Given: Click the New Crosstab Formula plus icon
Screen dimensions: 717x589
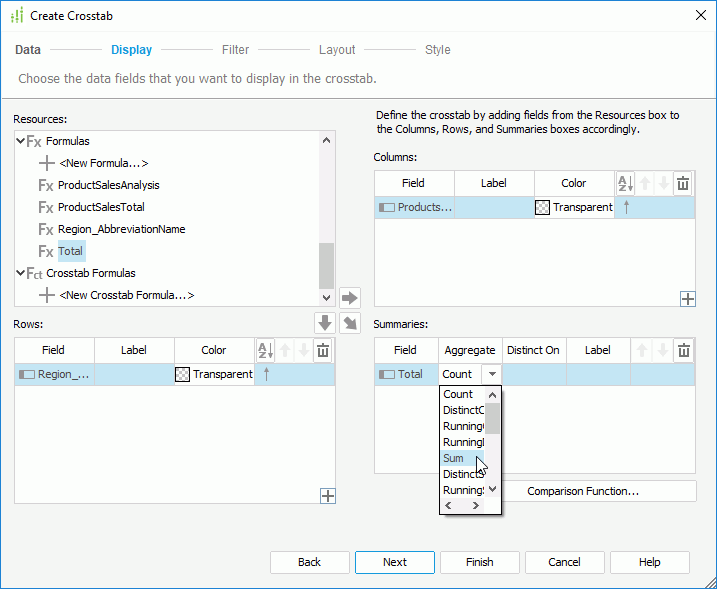Looking at the screenshot, I should click(x=47, y=295).
